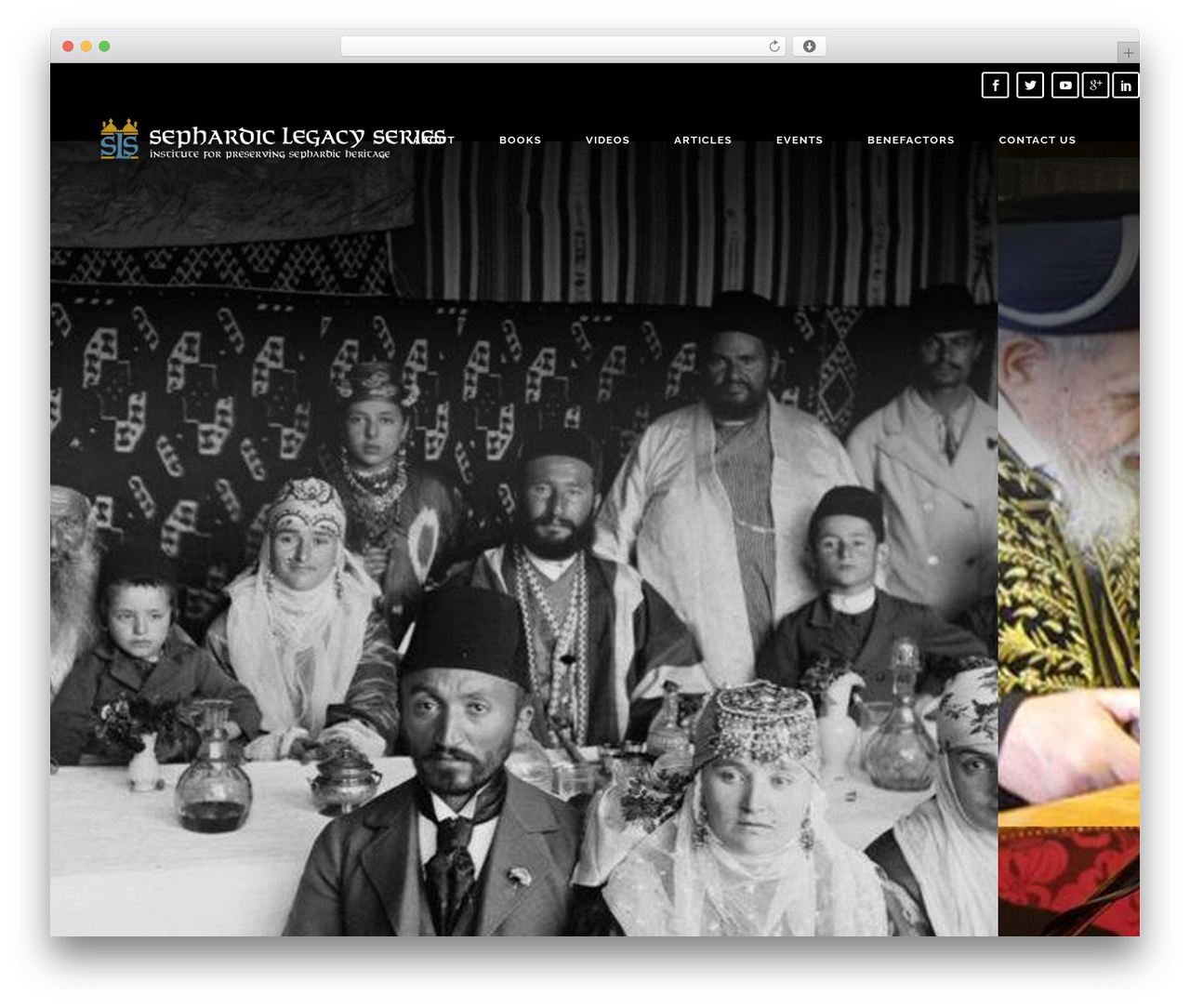Click the SLS crown logo

[119, 139]
